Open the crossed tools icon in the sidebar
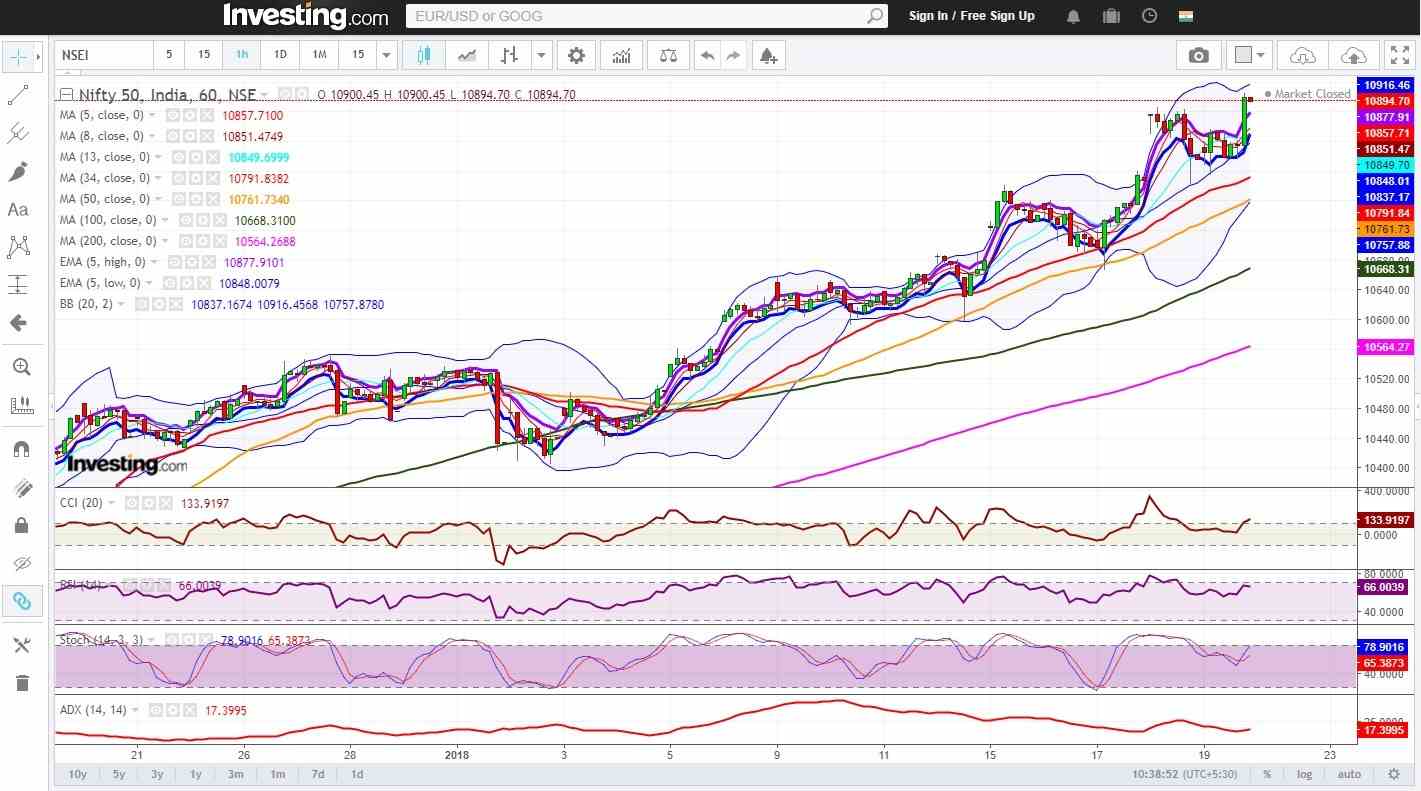This screenshot has height=791, width=1421. 21,645
